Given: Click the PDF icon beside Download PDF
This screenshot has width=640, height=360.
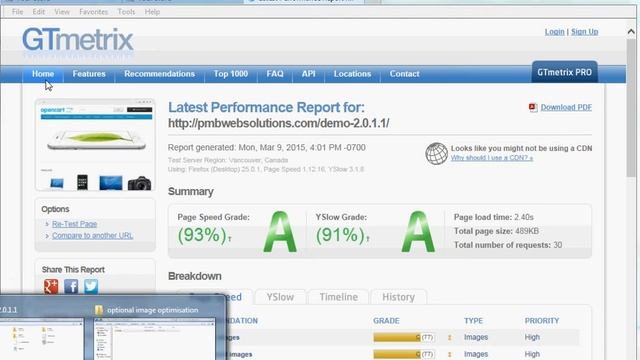Looking at the screenshot, I should point(533,107).
